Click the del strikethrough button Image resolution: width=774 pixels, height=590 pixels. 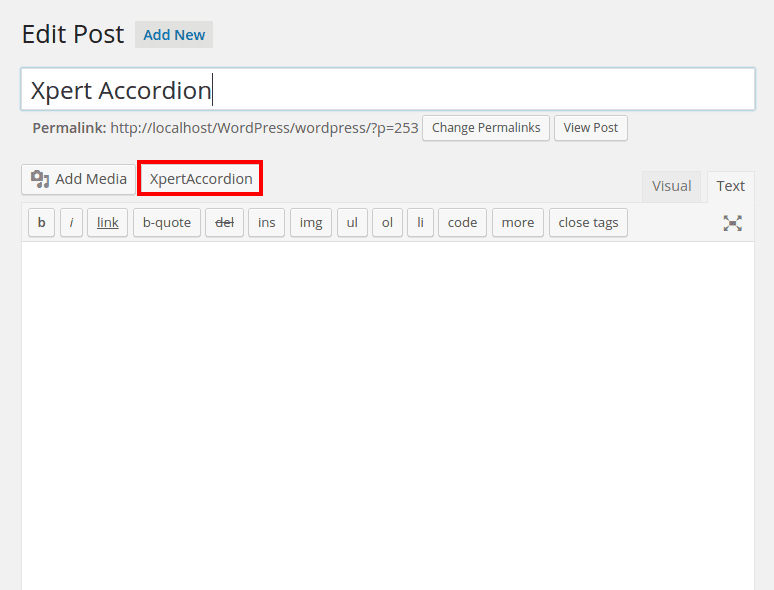[225, 222]
